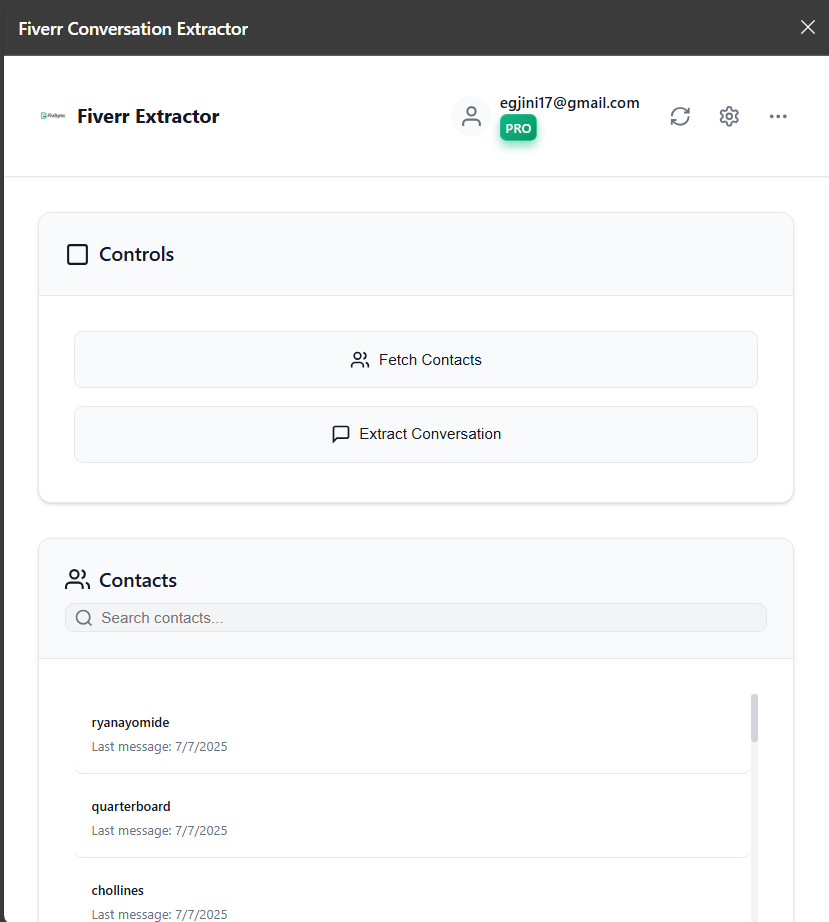Close the Fiverr Conversation Extractor panel
The width and height of the screenshot is (829, 922).
point(808,27)
